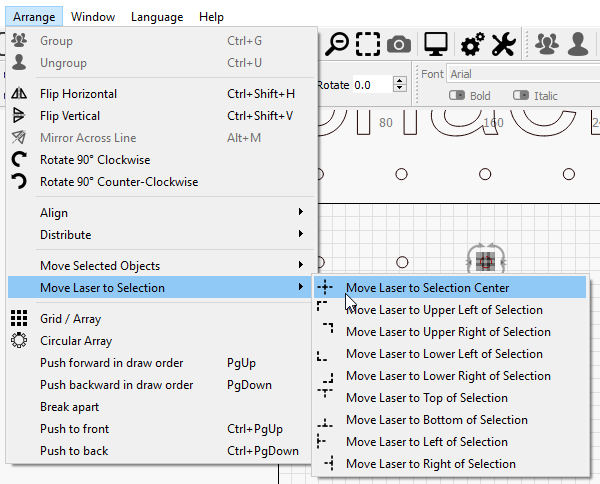Image resolution: width=600 pixels, height=484 pixels.
Task: Select the frame selection dashed-rectangle icon
Action: tap(368, 44)
